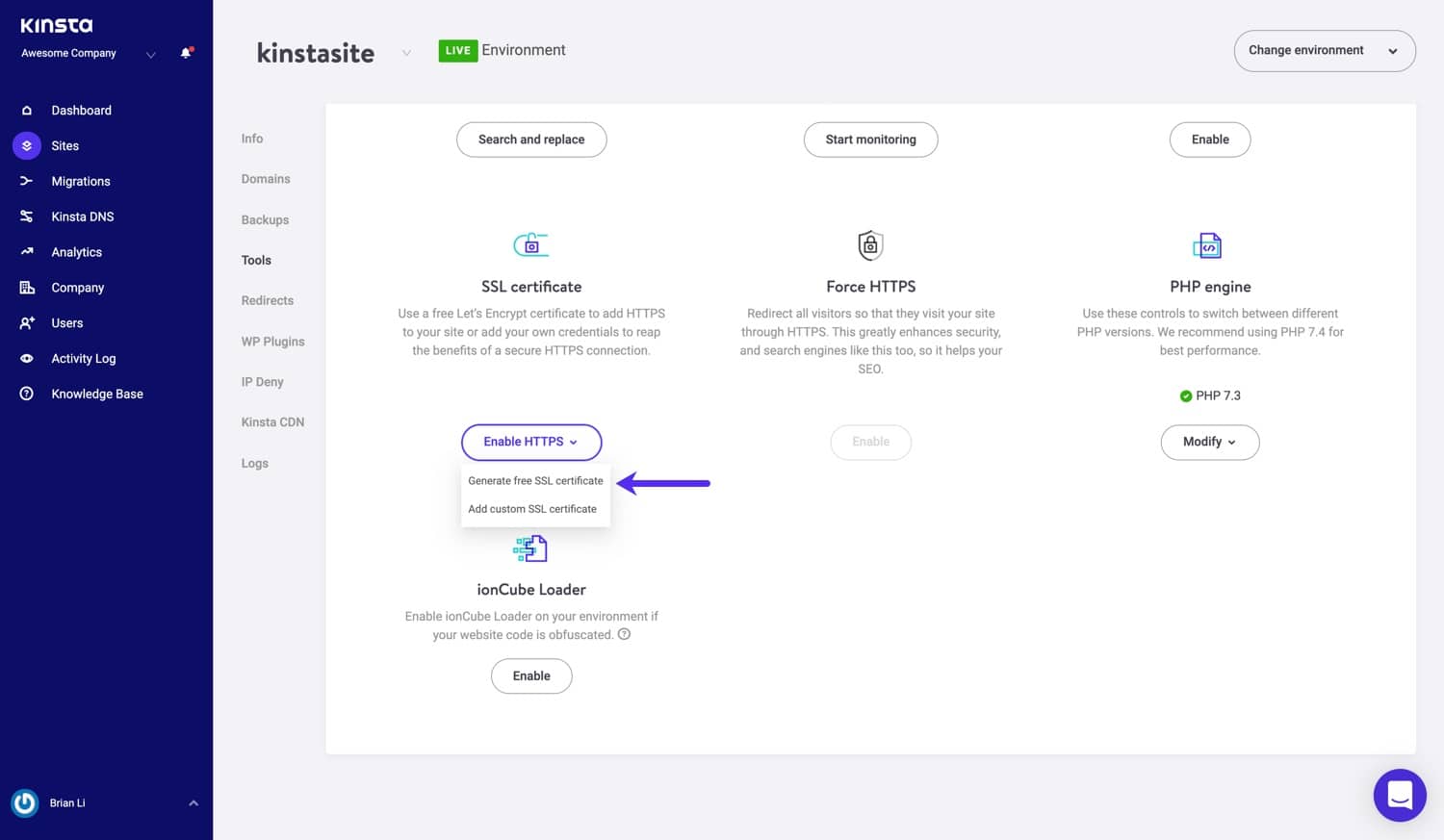This screenshot has height=840, width=1444.
Task: Go to Dashboard in the sidebar
Action: (81, 111)
